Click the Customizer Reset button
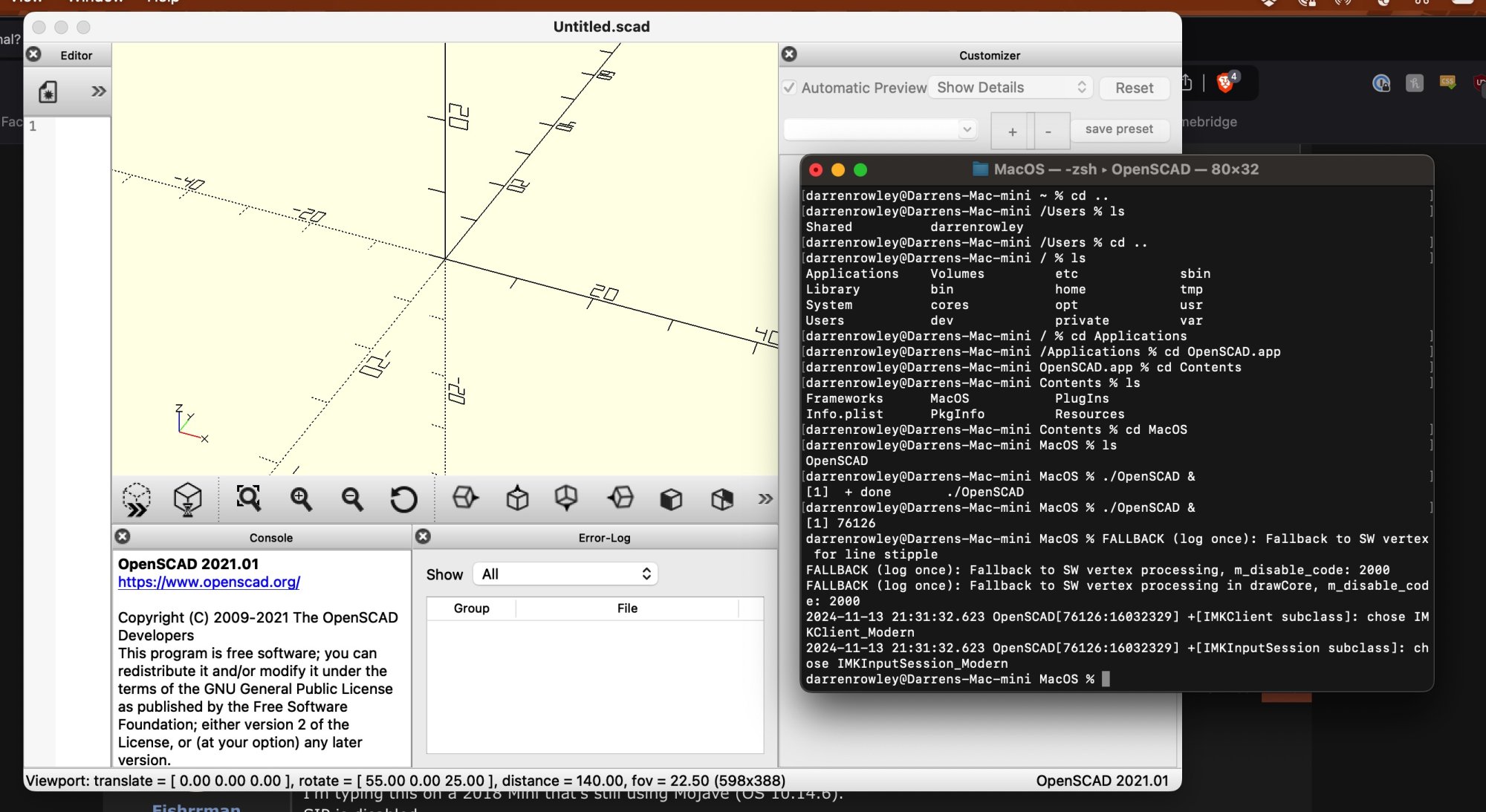 pos(1134,88)
